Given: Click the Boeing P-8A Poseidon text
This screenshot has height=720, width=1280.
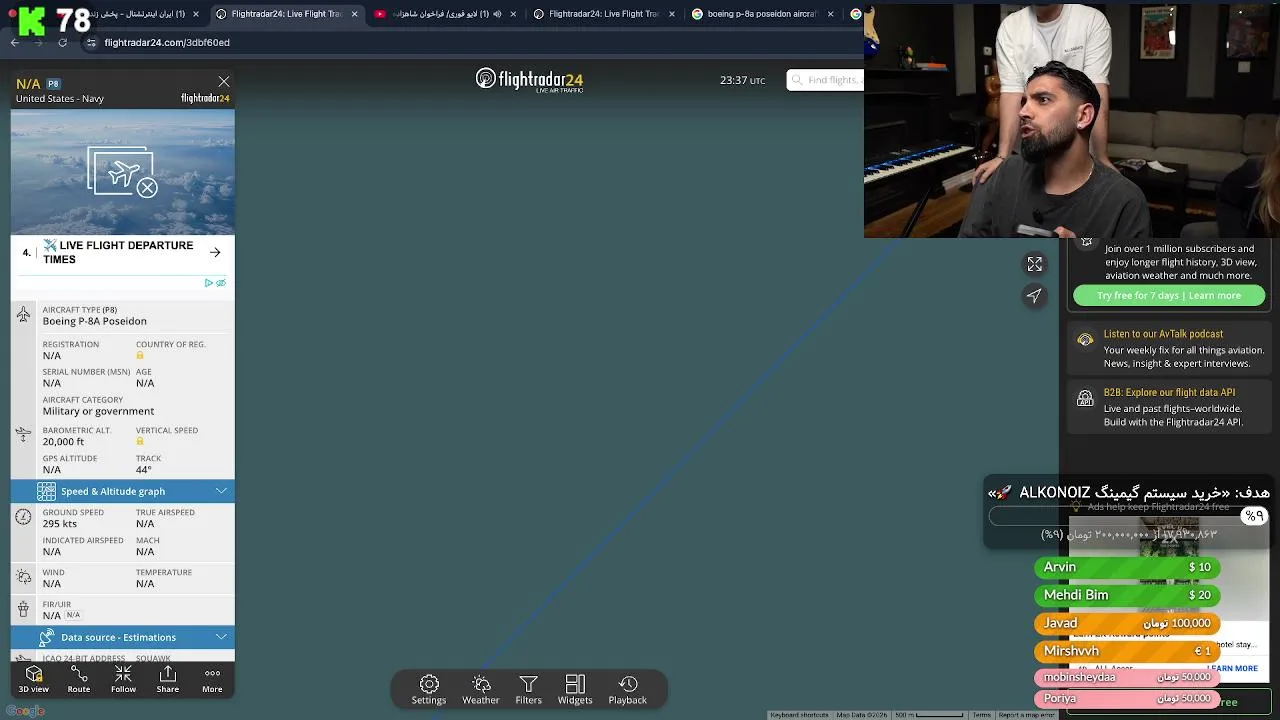Looking at the screenshot, I should tap(94, 322).
